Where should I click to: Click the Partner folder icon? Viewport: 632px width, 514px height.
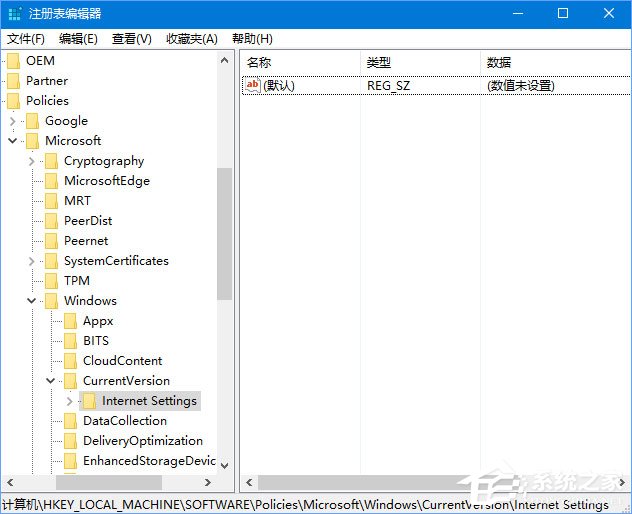13,81
